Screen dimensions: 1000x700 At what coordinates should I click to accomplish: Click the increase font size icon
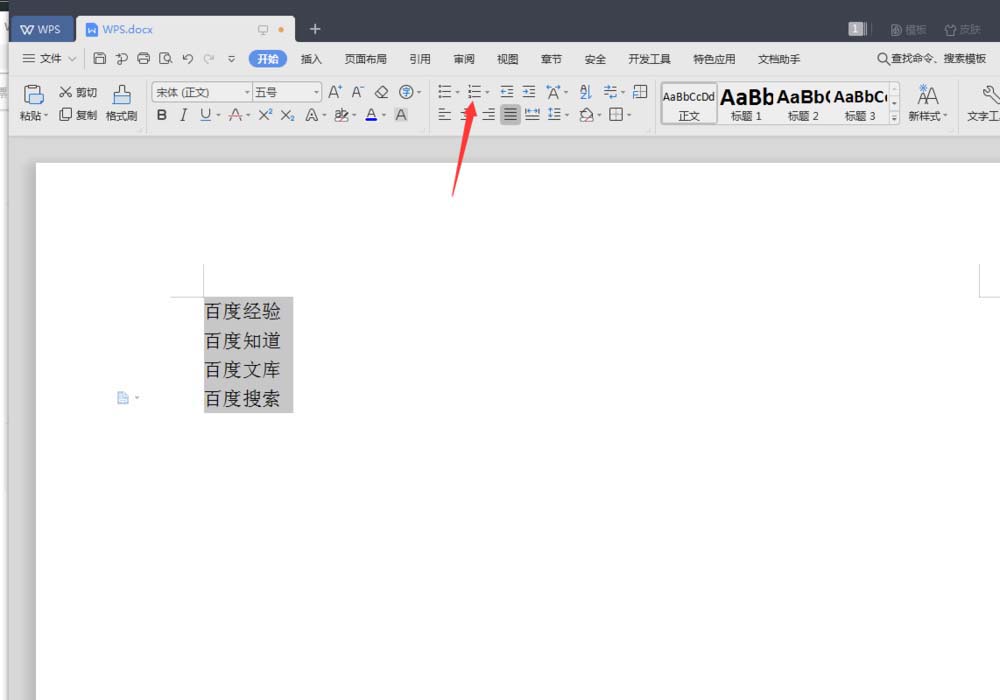coord(335,92)
